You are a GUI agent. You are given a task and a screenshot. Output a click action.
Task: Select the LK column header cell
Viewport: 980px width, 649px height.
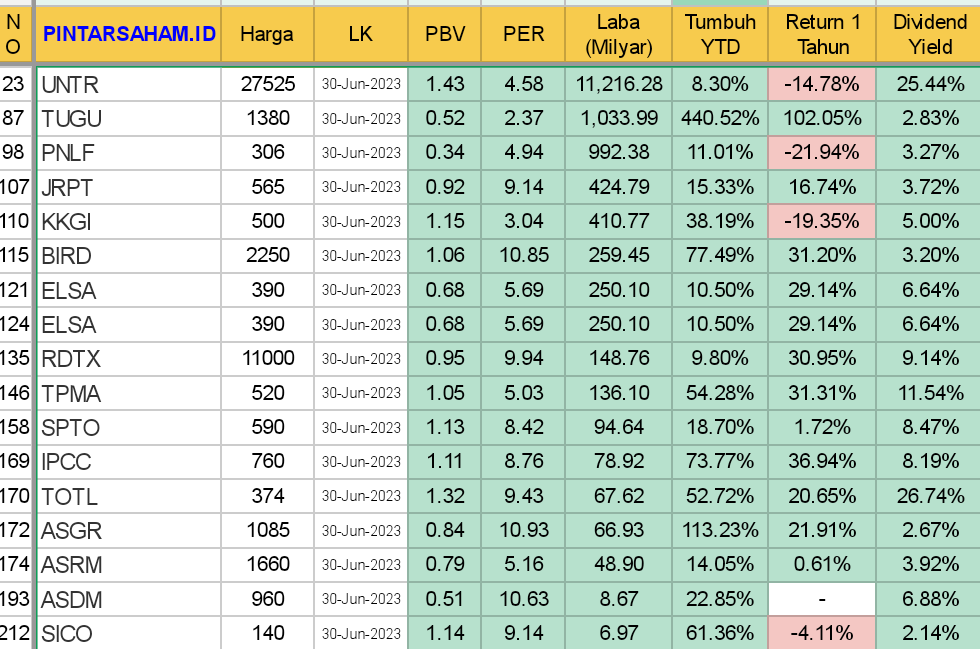point(360,34)
